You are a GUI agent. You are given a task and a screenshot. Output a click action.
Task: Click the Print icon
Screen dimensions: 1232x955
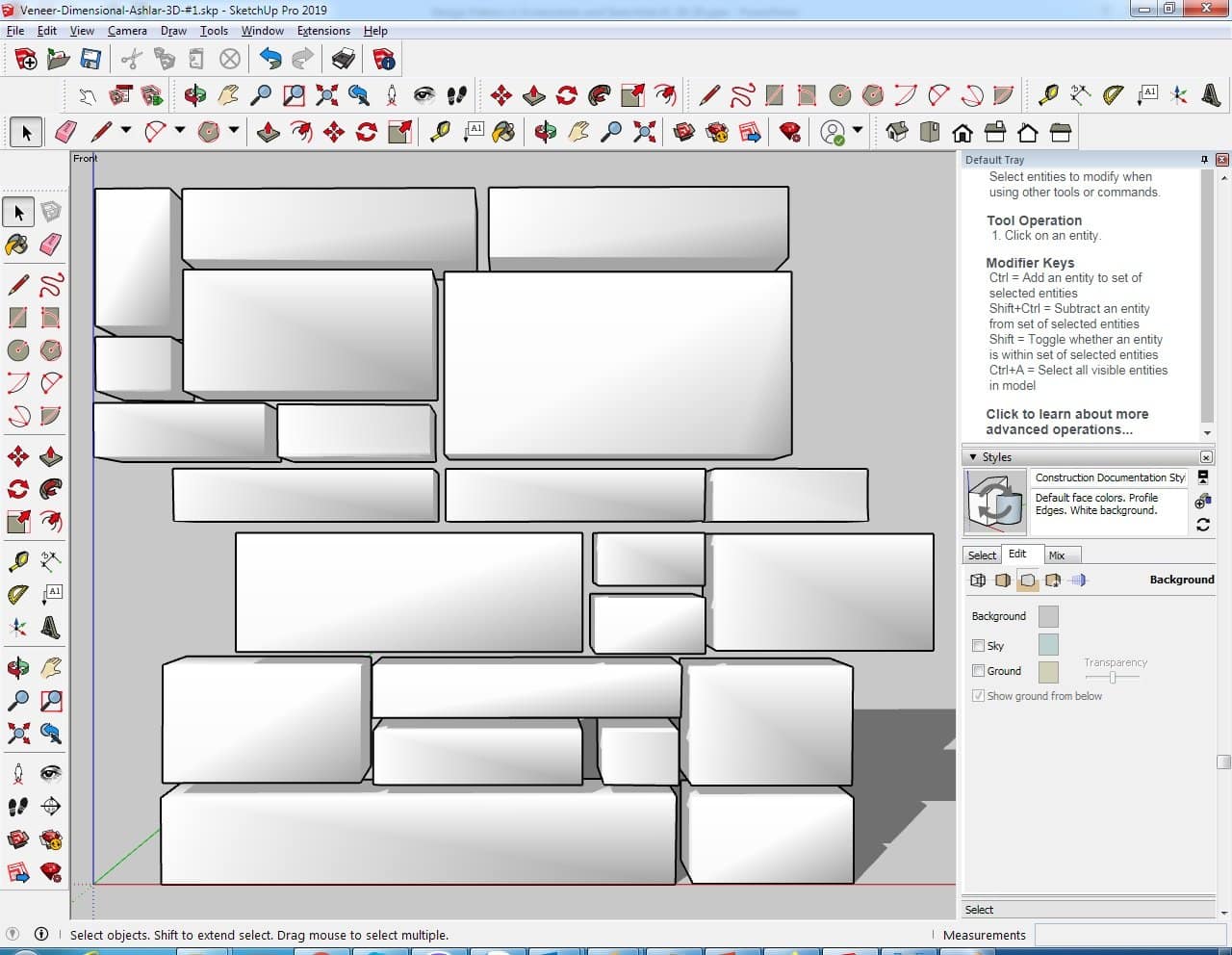click(x=344, y=60)
